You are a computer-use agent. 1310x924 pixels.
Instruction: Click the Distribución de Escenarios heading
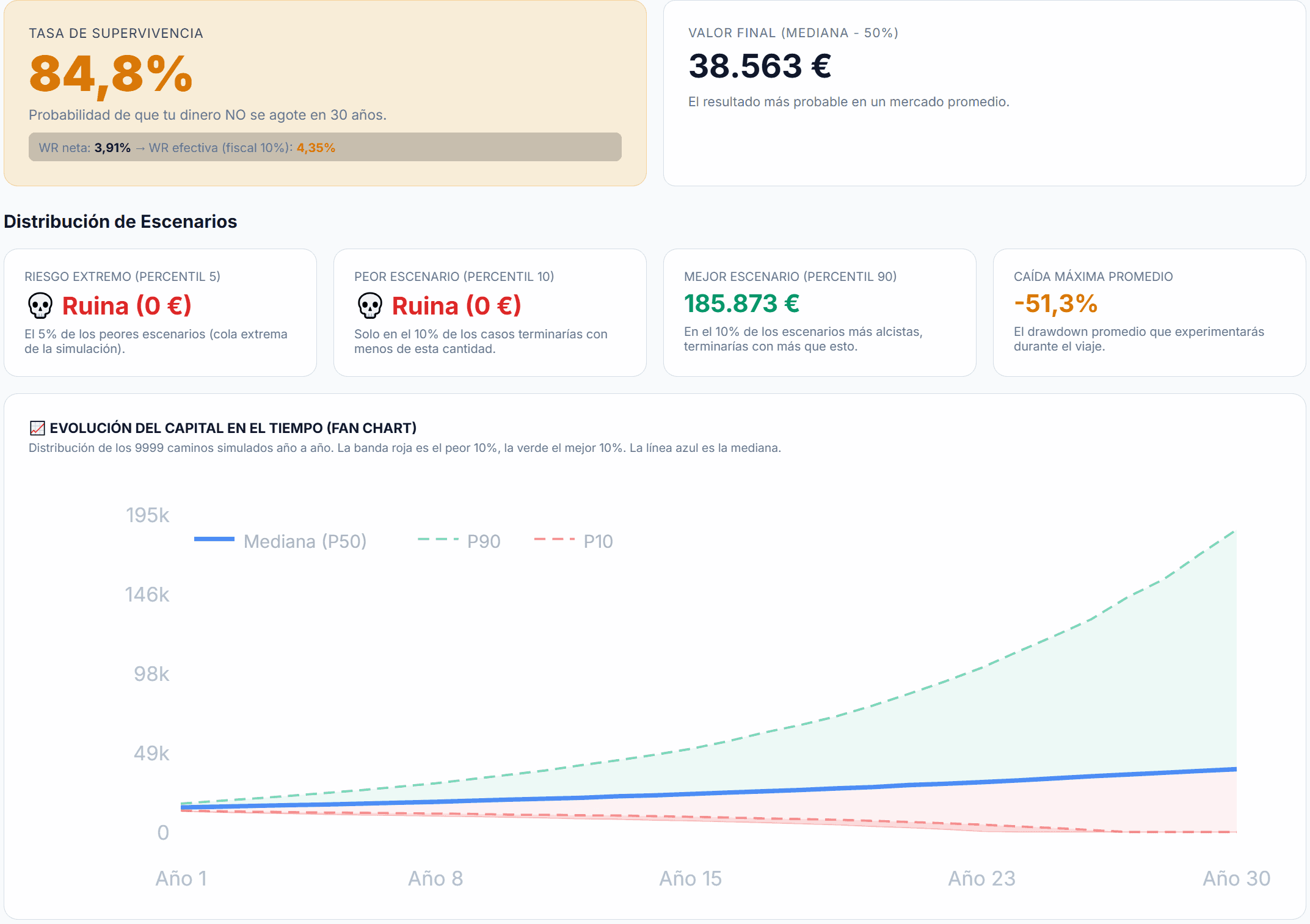(120, 222)
